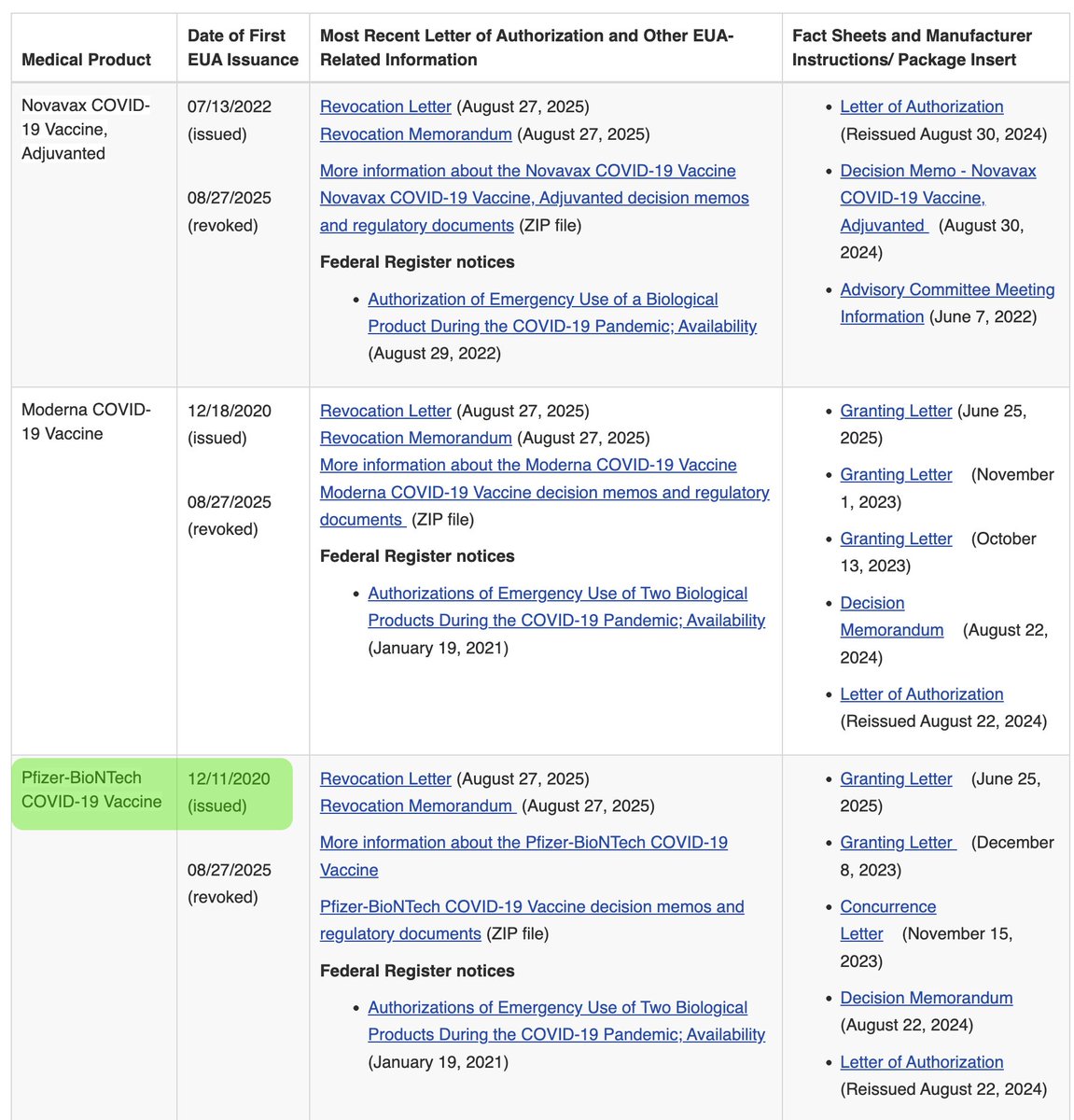The image size is (1074, 1120).
Task: Open Pfizer-BioNTech Decision Memorandum August 22, 2024
Action: coord(926,998)
